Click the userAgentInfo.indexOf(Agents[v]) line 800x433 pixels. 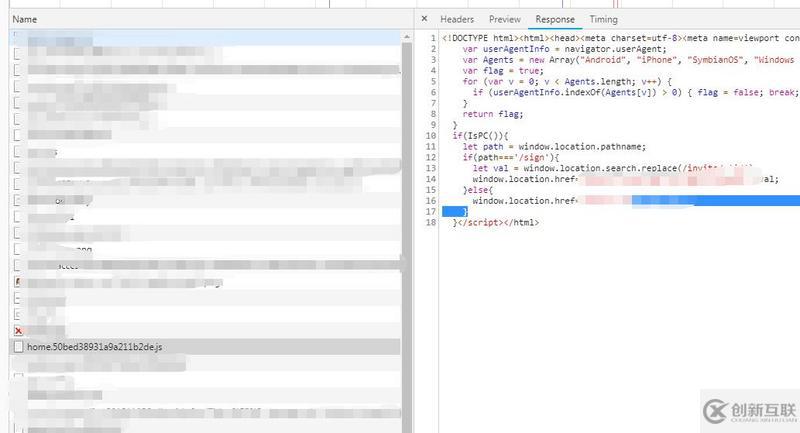pos(636,92)
